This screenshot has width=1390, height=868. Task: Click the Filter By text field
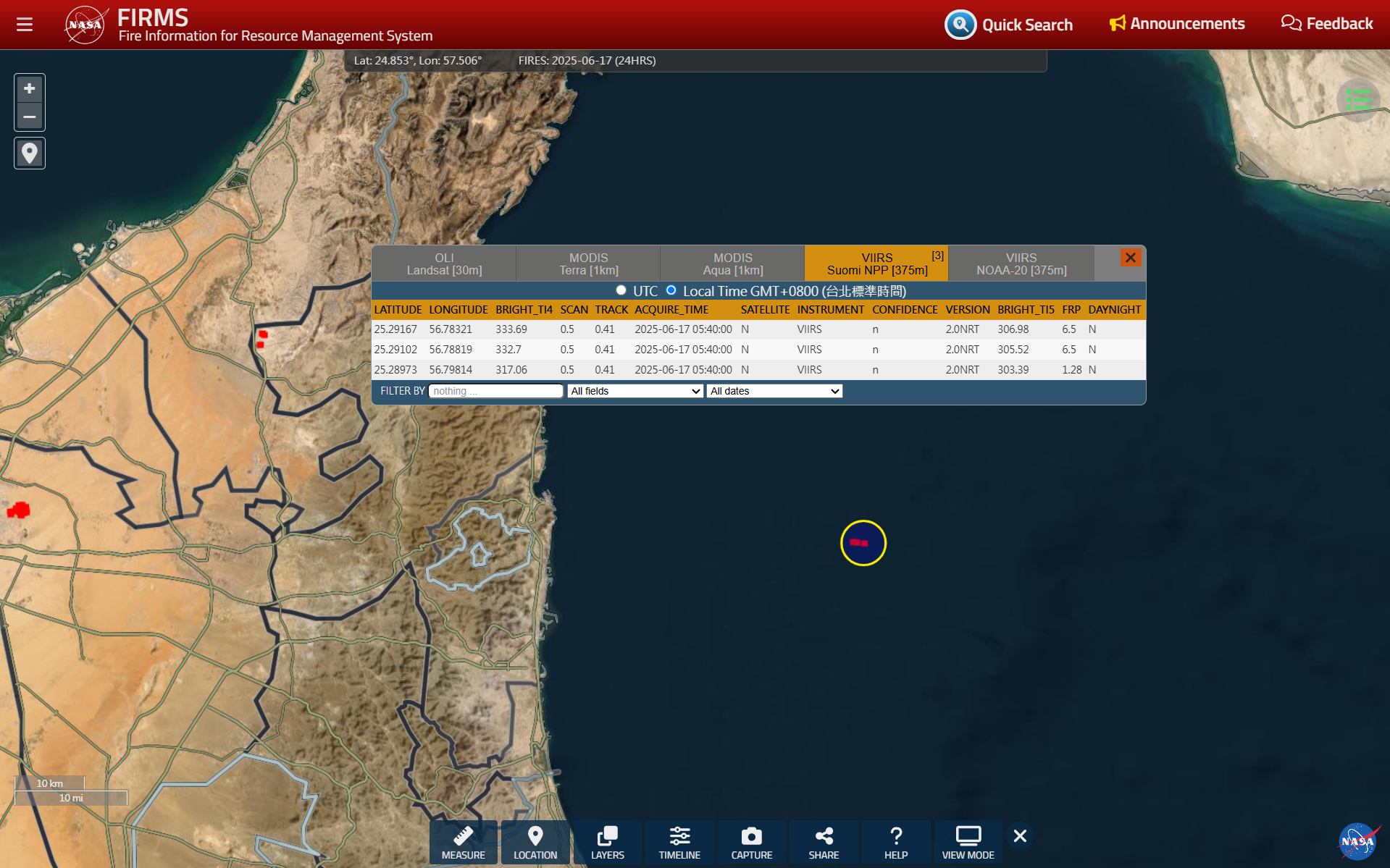[495, 391]
